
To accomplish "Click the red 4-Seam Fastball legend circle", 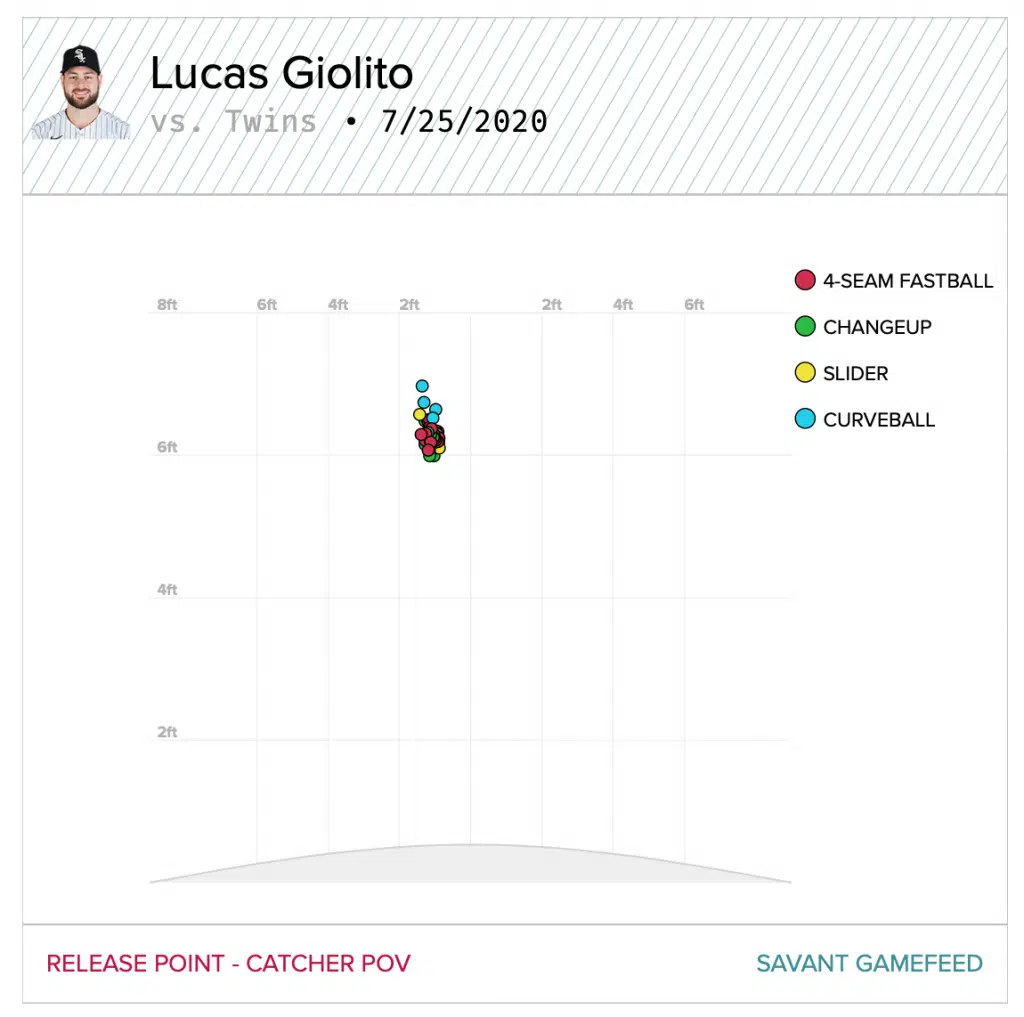I will coord(805,281).
